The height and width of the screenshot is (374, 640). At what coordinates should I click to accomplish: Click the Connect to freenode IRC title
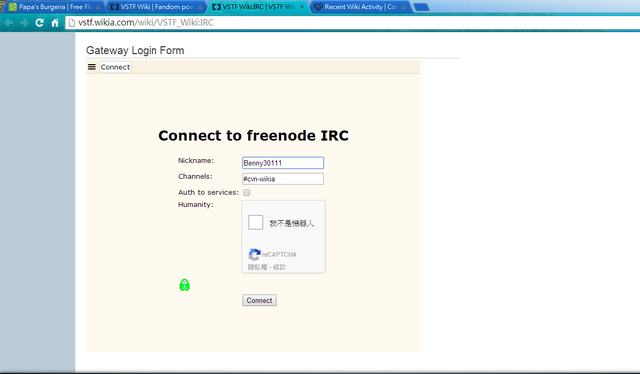point(253,136)
